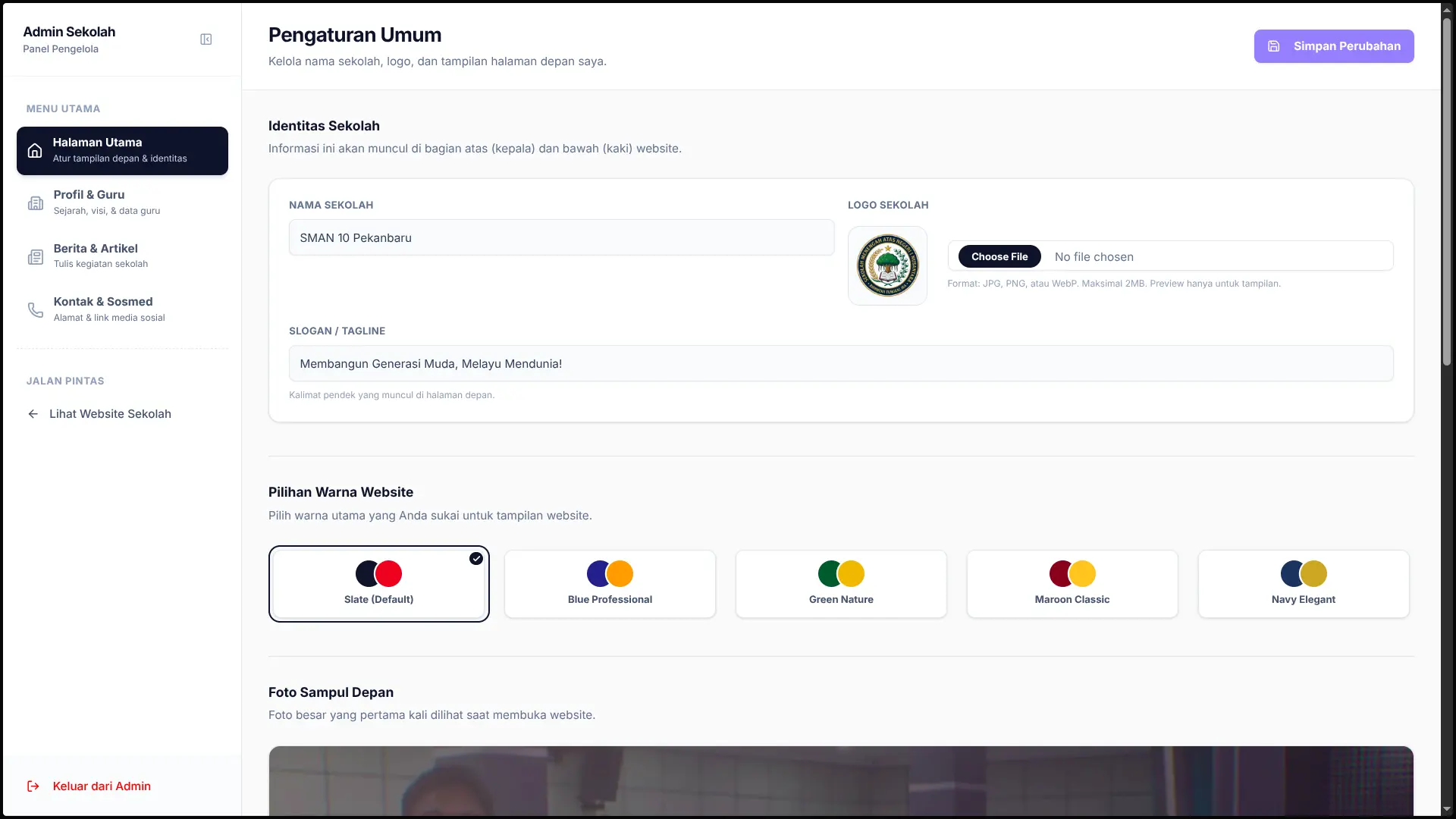Select Green Nature color theme
1456x819 pixels.
click(841, 584)
